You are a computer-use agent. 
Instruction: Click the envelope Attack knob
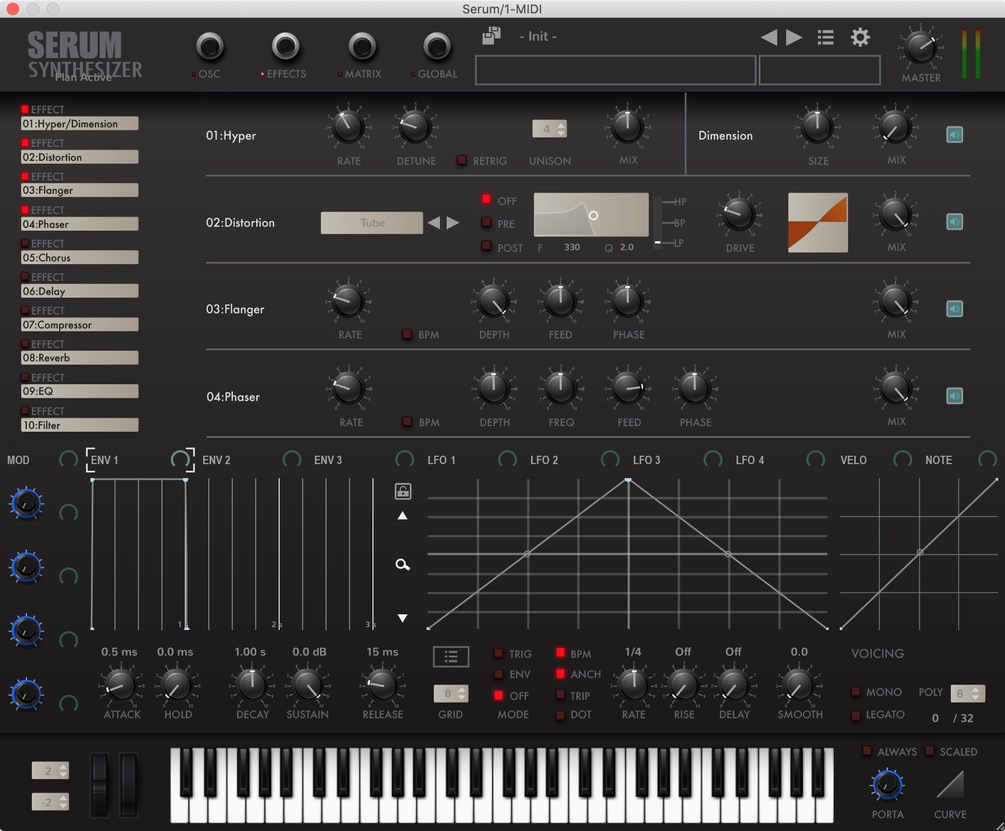point(120,685)
